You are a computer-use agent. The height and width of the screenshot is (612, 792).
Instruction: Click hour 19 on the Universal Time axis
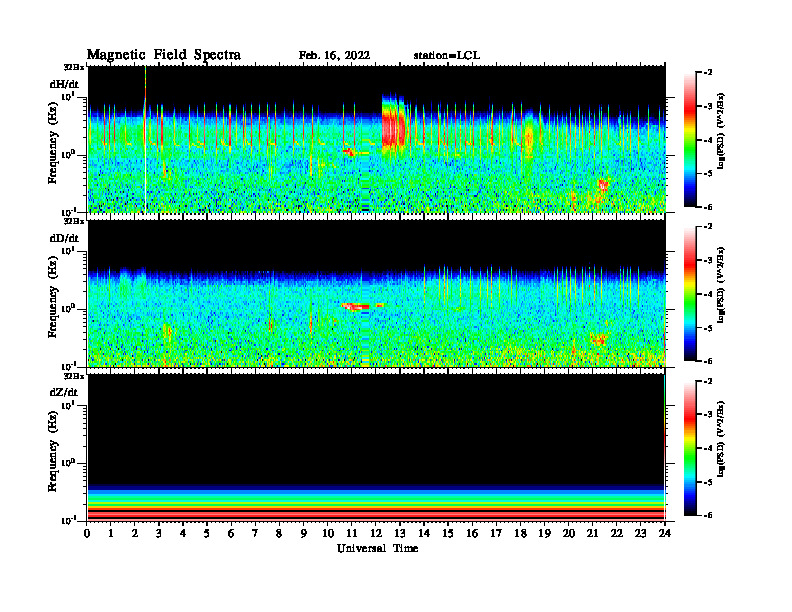pyautogui.click(x=544, y=533)
